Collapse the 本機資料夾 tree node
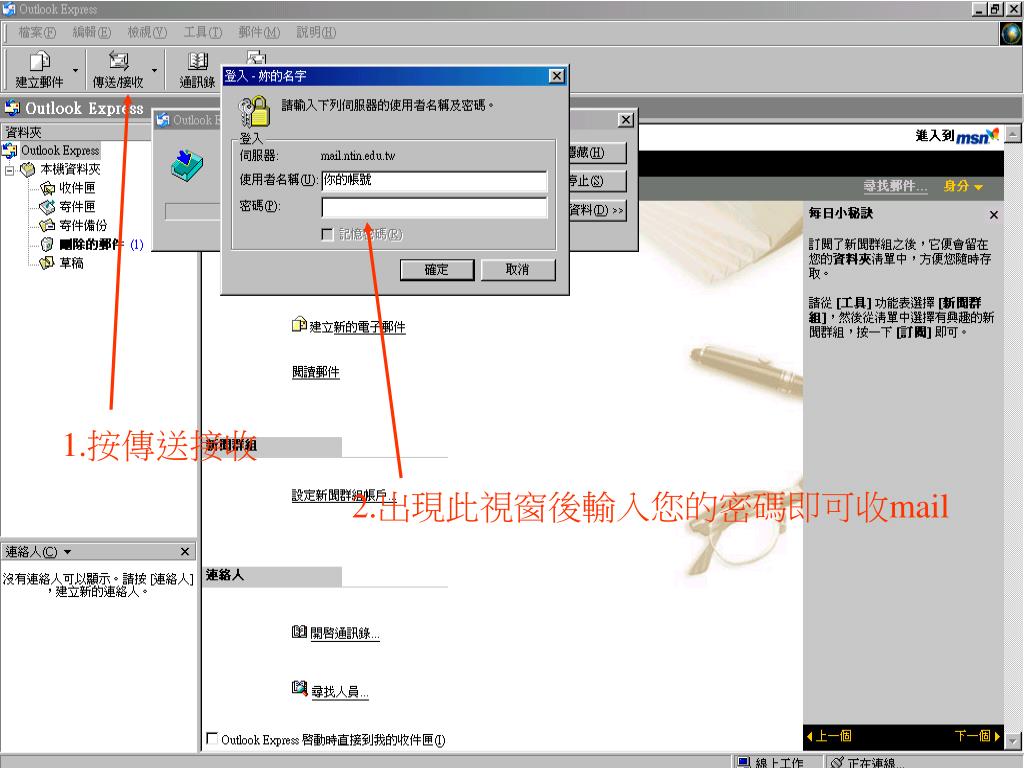Viewport: 1024px width, 768px height. pos(9,170)
